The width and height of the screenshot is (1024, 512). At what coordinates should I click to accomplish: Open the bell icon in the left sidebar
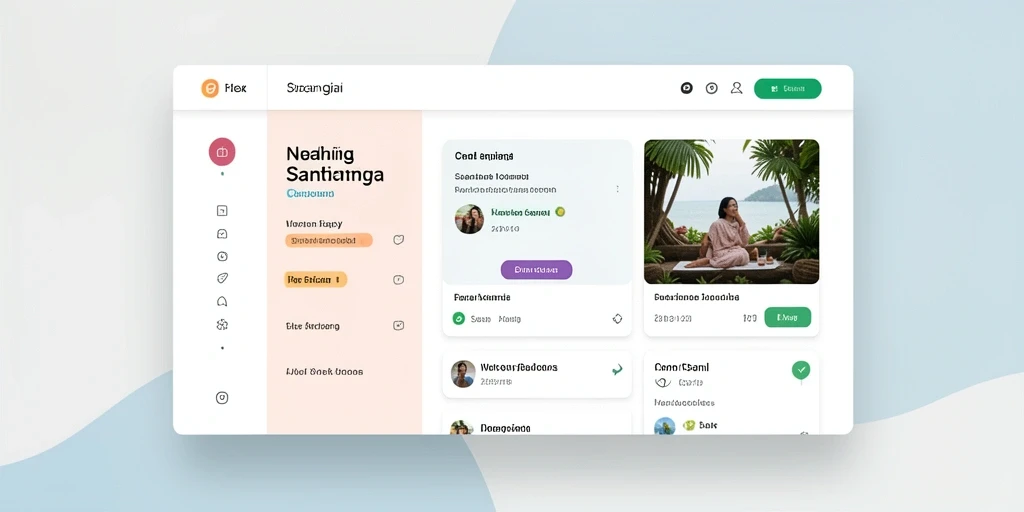click(x=222, y=301)
